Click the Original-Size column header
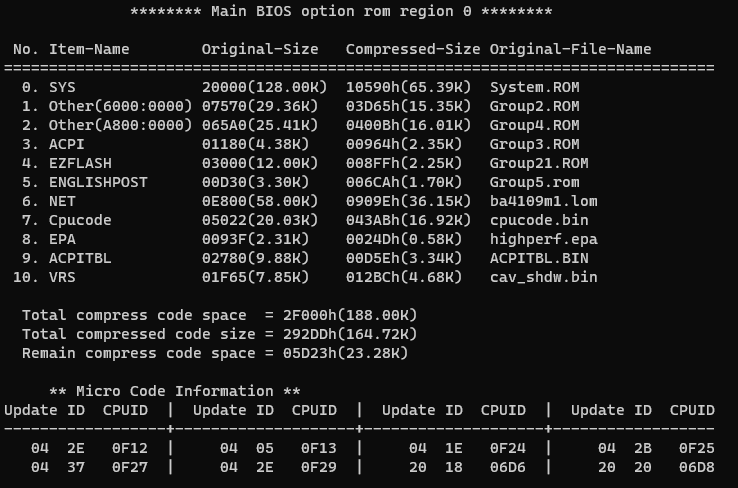 tap(260, 49)
